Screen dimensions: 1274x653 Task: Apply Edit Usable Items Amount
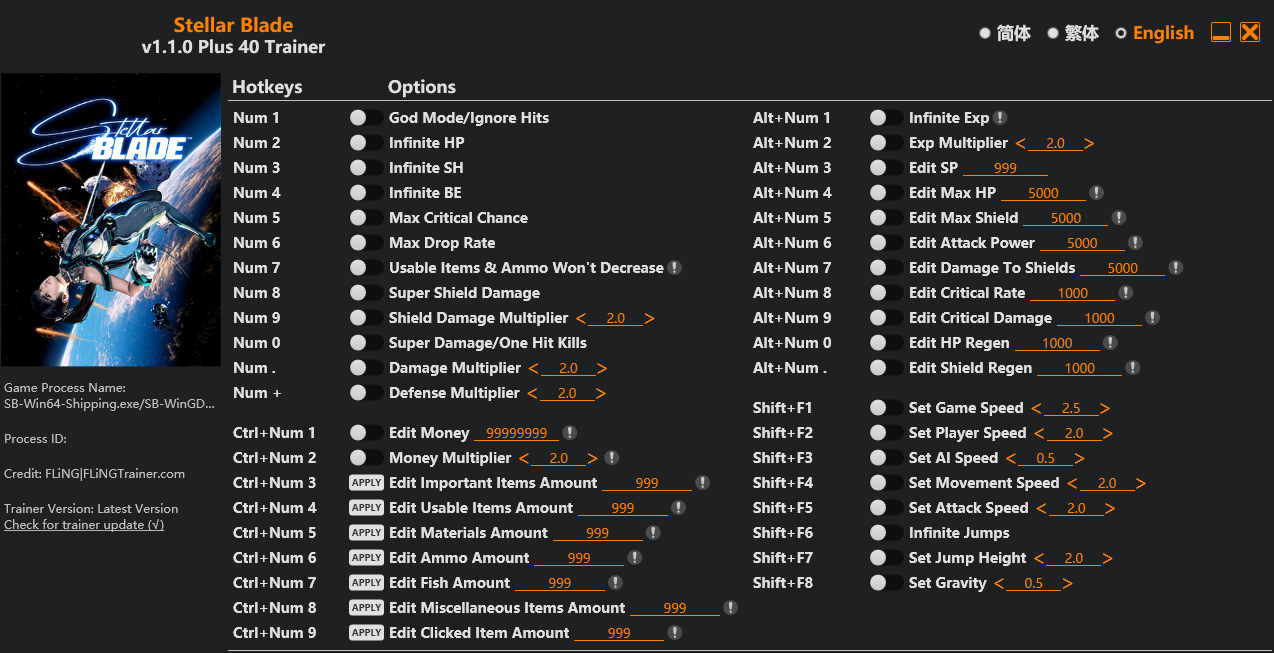[x=366, y=508]
